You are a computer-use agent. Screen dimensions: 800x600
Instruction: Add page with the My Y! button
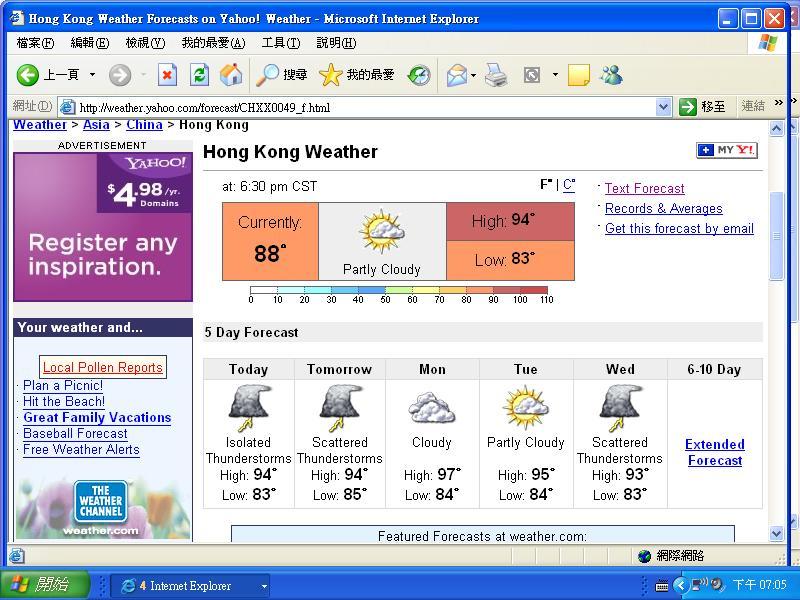[x=727, y=150]
